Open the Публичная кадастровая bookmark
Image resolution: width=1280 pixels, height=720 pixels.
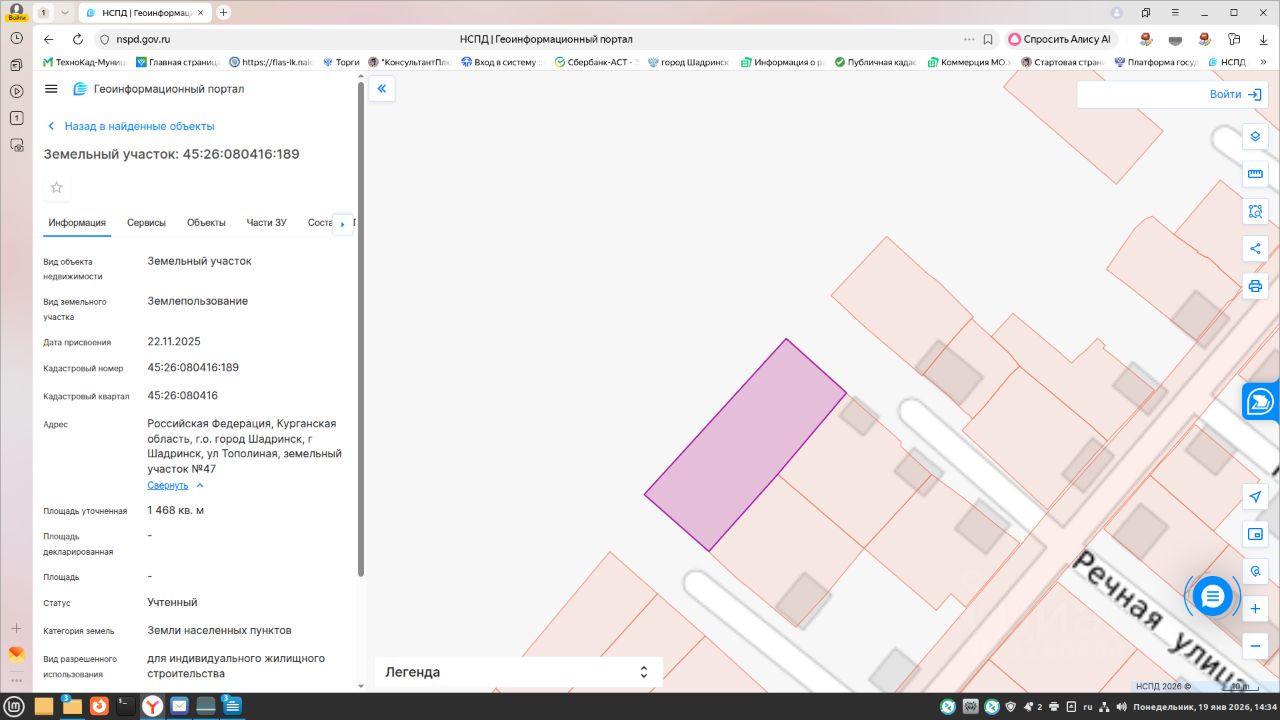(876, 62)
